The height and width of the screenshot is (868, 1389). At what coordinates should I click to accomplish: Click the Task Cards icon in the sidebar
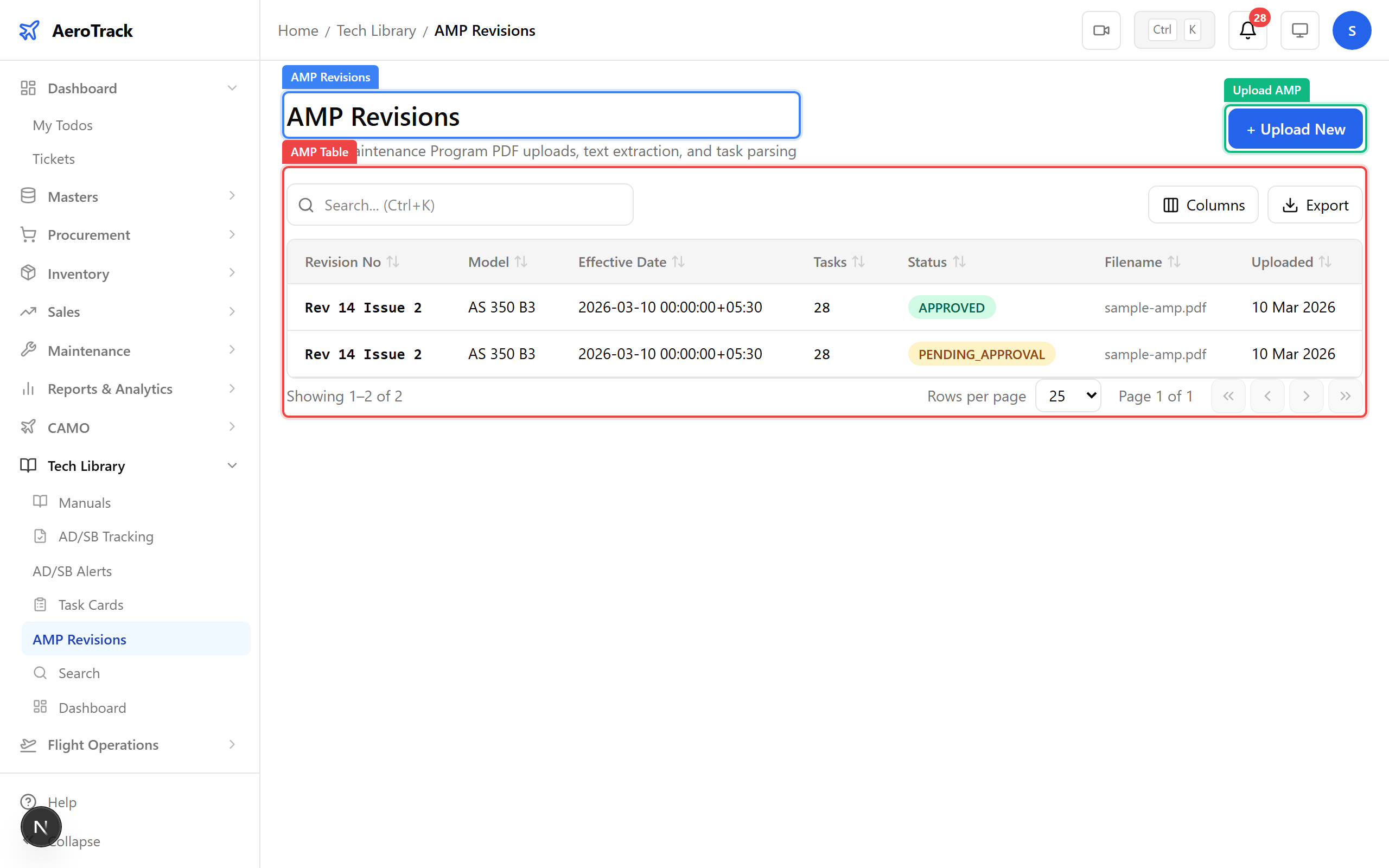pos(40,604)
